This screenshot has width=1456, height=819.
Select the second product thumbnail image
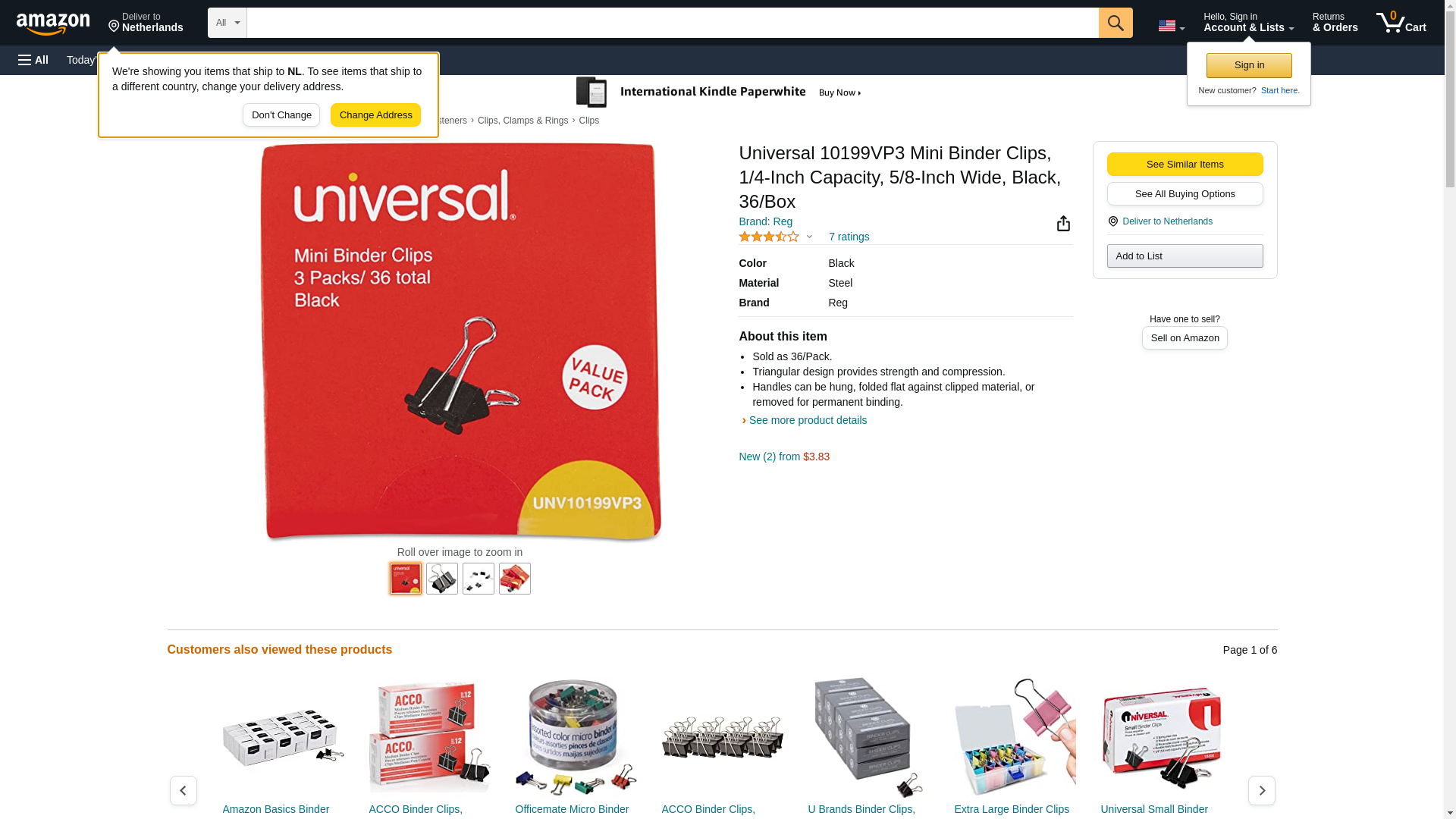pos(442,579)
